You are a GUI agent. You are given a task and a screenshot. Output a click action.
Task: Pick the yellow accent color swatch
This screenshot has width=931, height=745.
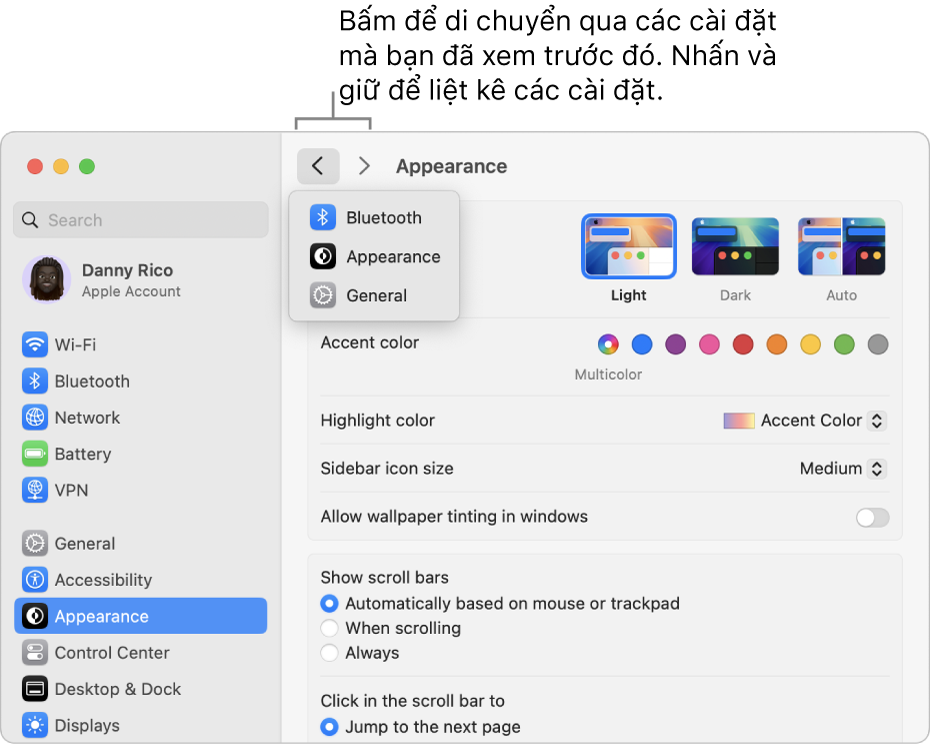810,344
